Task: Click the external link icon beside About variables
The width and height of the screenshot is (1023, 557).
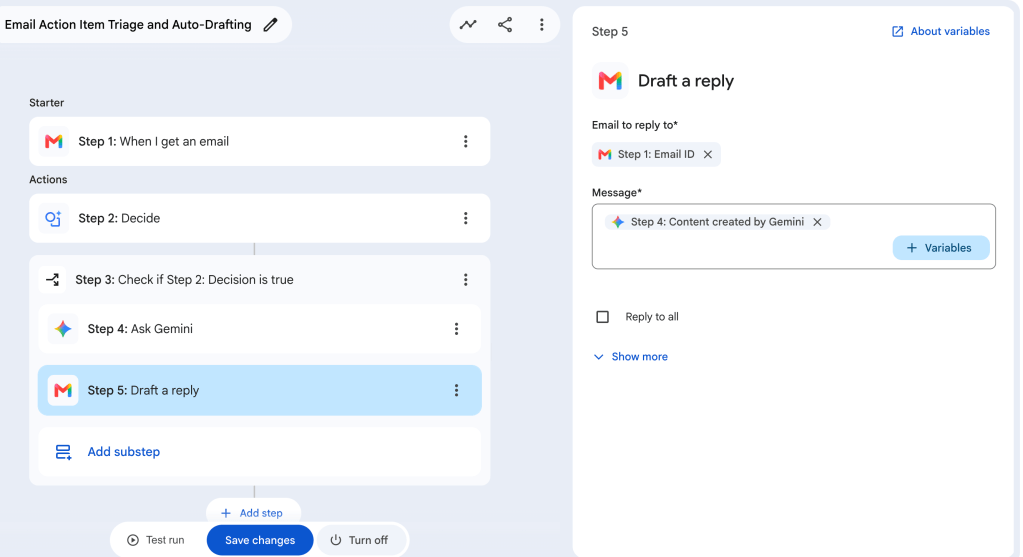Action: [x=898, y=31]
